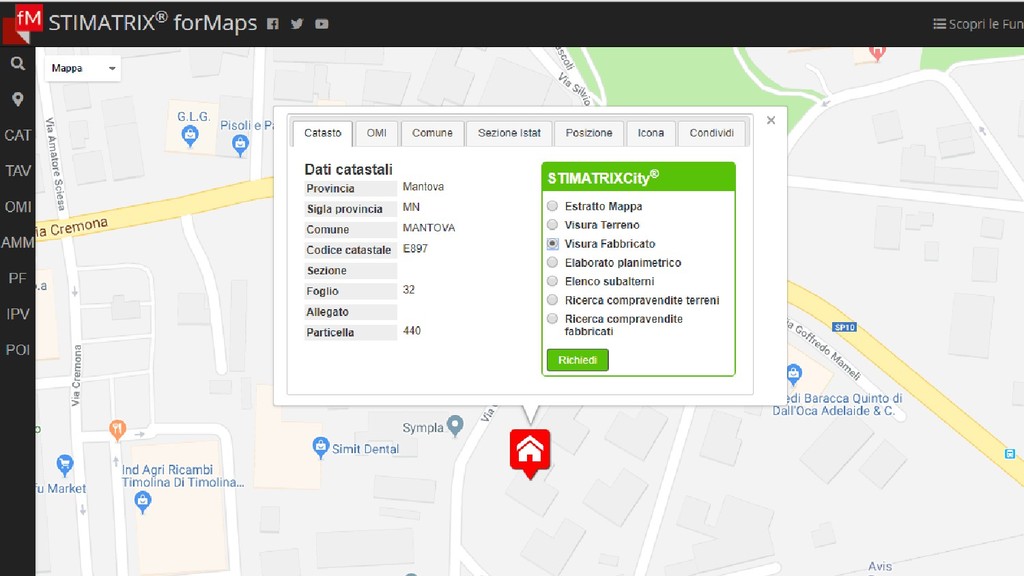The image size is (1024, 576).
Task: Select the Estratto Mappa radio option
Action: point(552,206)
